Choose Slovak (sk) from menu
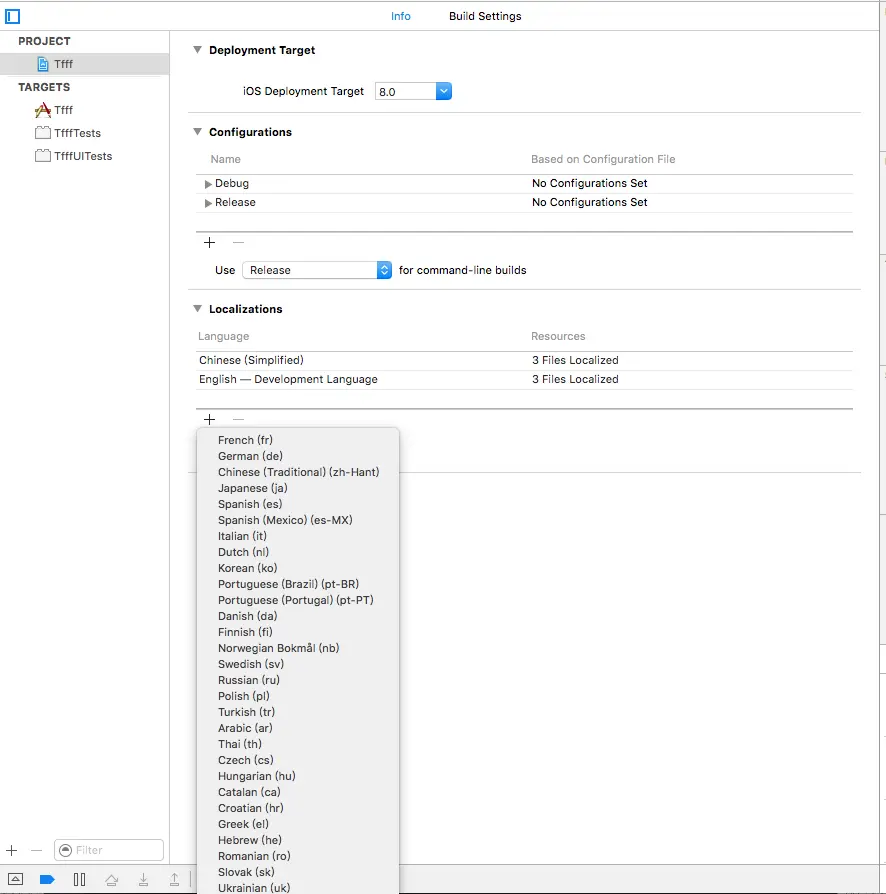The image size is (886, 894). coord(298,872)
